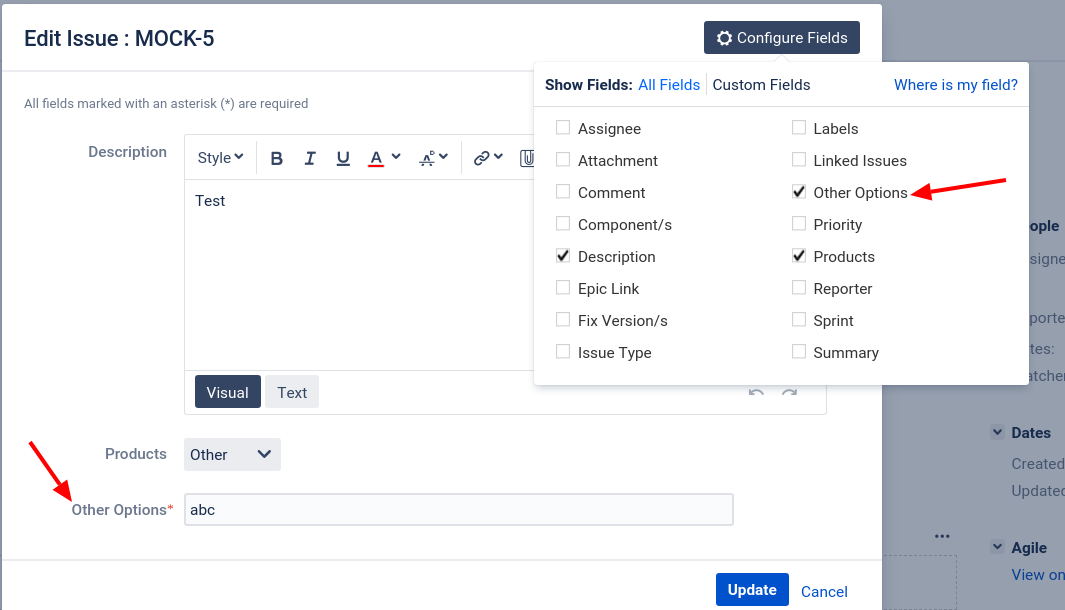Apply bold formatting in the Description editor
Image resolution: width=1065 pixels, height=610 pixels.
pyautogui.click(x=276, y=158)
